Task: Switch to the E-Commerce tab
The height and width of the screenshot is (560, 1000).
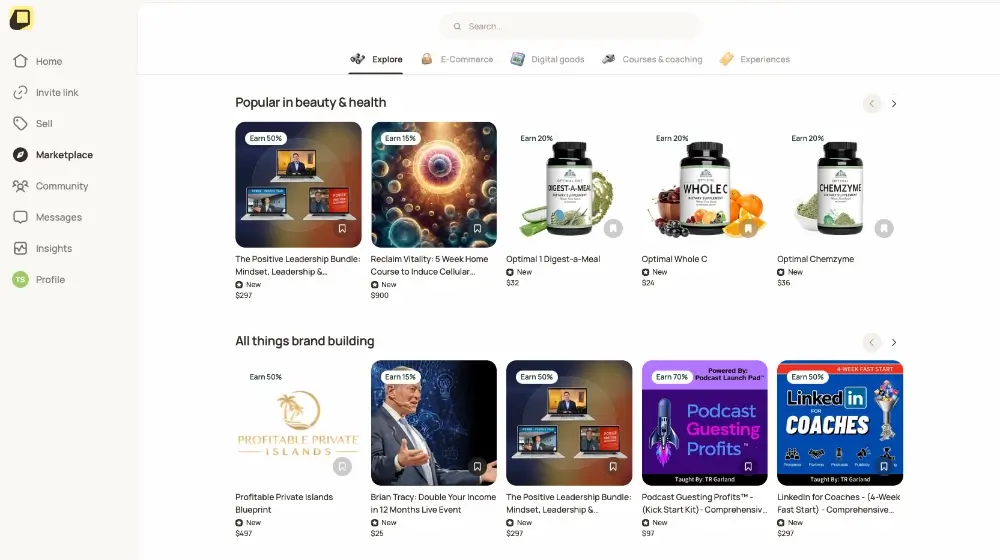Action: 457,59
